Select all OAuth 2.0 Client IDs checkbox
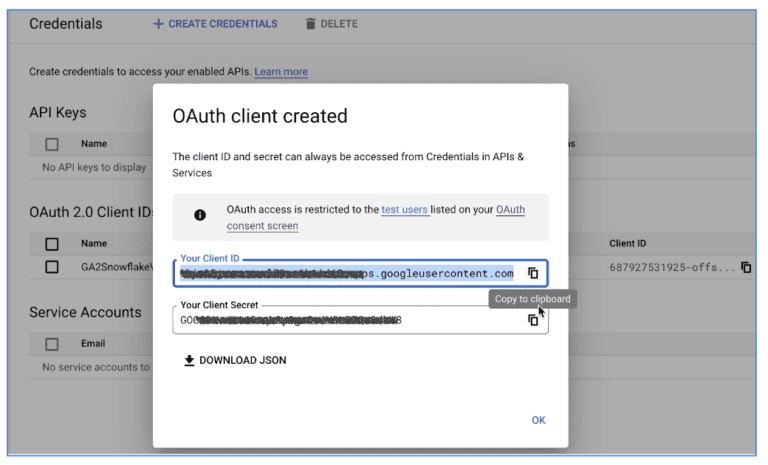 52,244
